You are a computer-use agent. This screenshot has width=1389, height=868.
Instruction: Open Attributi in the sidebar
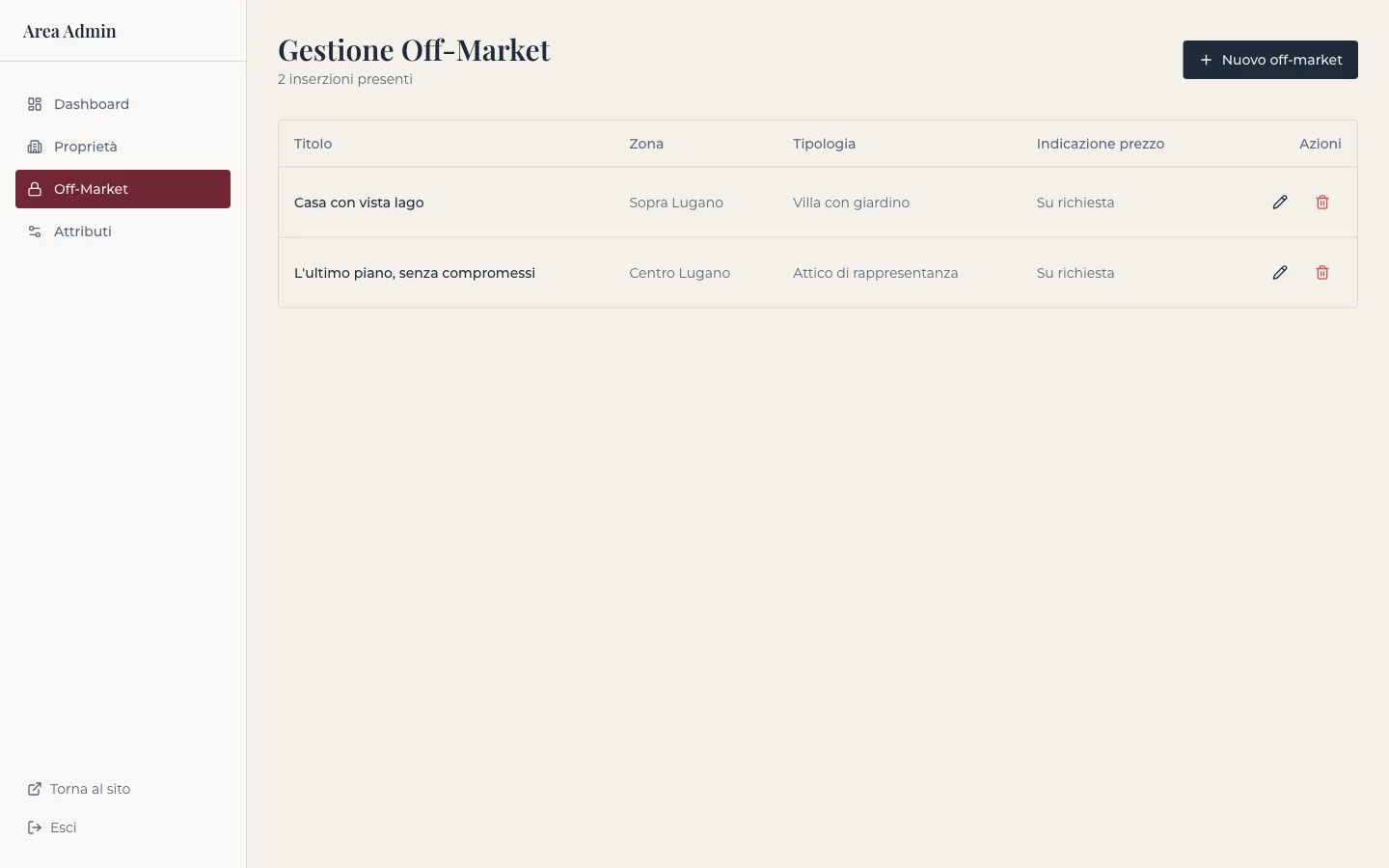(x=123, y=231)
